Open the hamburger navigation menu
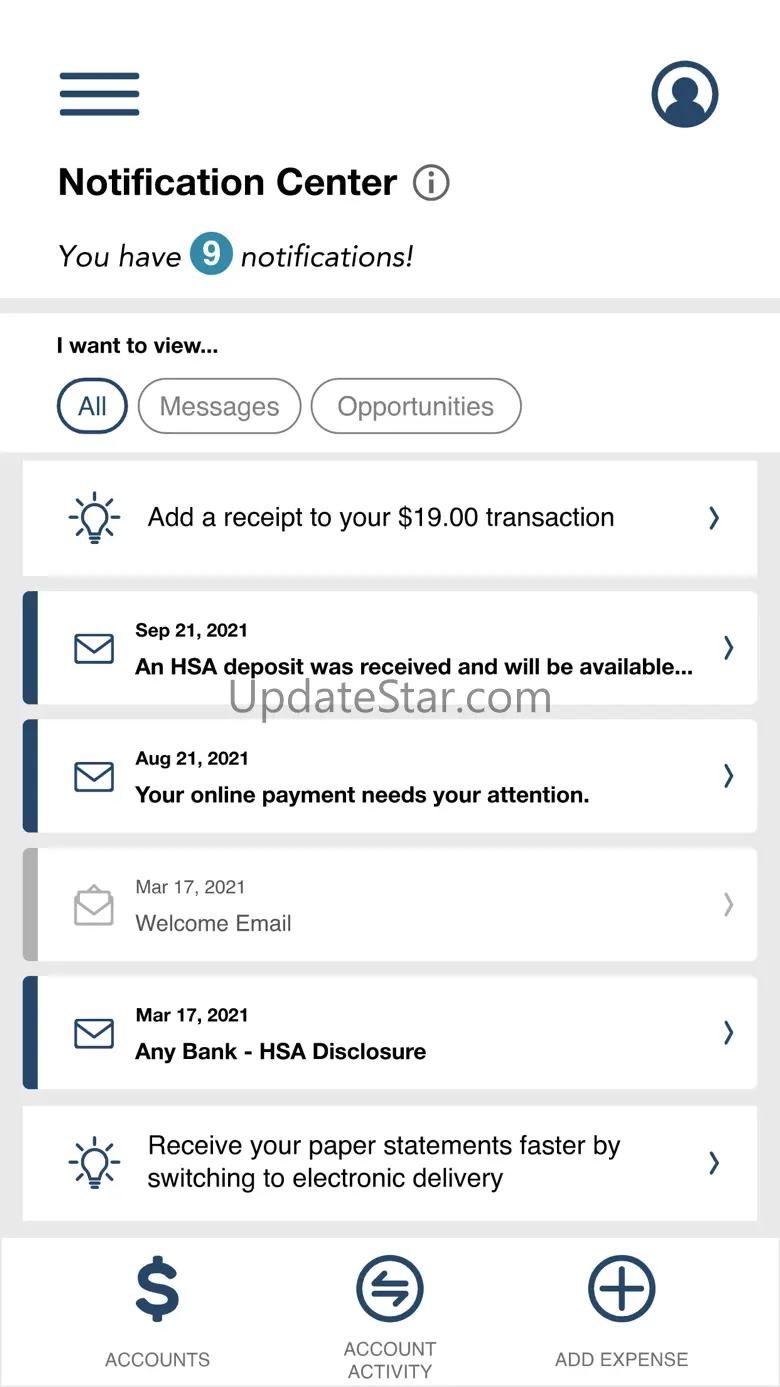780x1387 pixels. coord(99,94)
